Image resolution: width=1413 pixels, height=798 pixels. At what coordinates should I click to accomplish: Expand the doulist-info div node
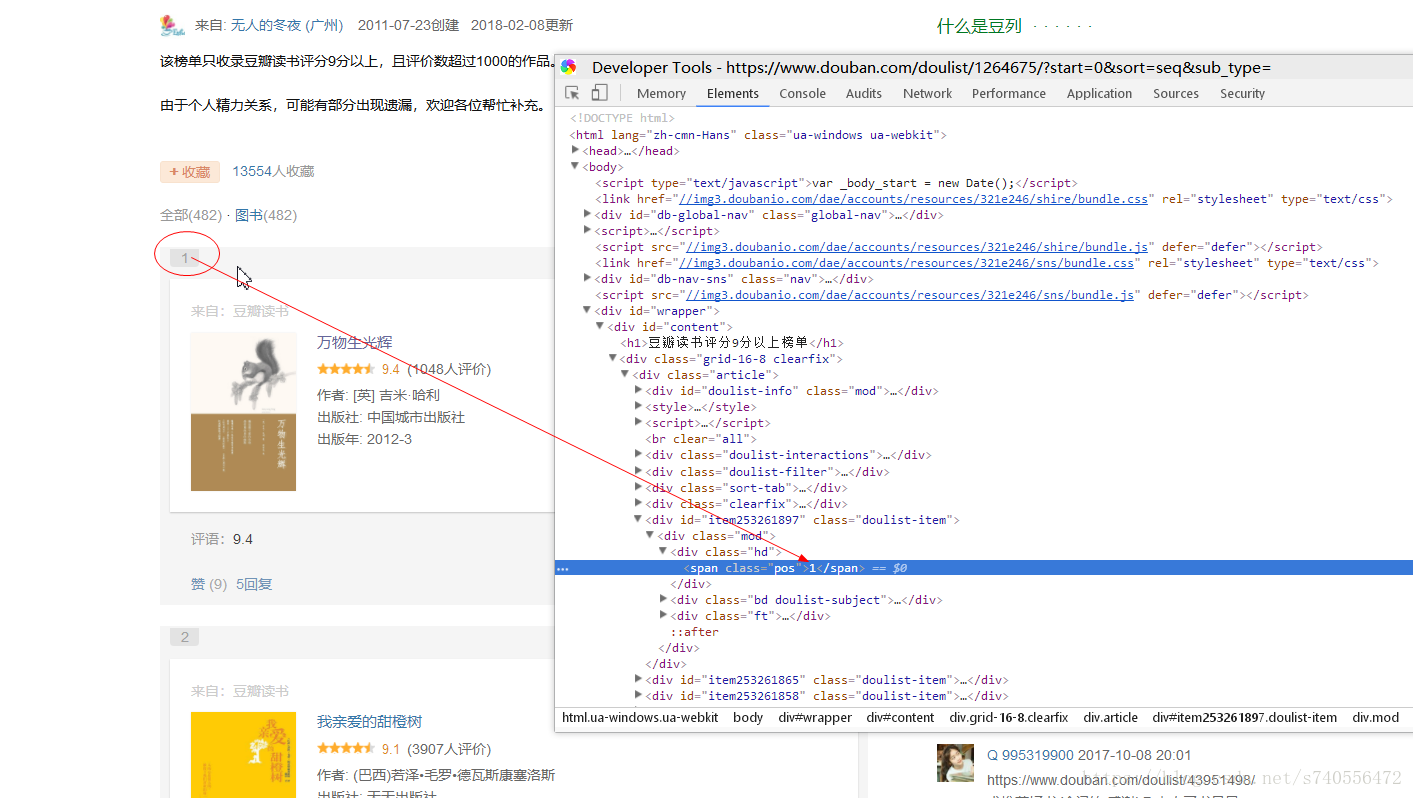coord(638,390)
